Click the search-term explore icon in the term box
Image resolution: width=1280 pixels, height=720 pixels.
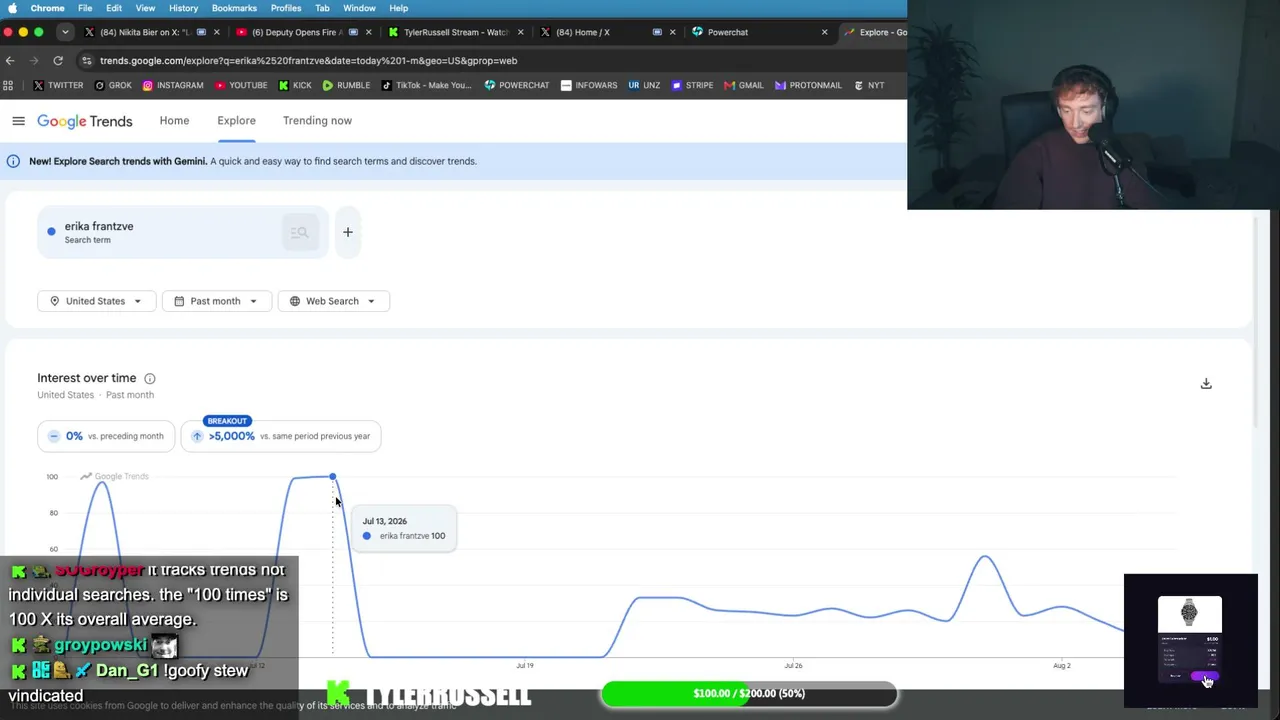tap(299, 233)
